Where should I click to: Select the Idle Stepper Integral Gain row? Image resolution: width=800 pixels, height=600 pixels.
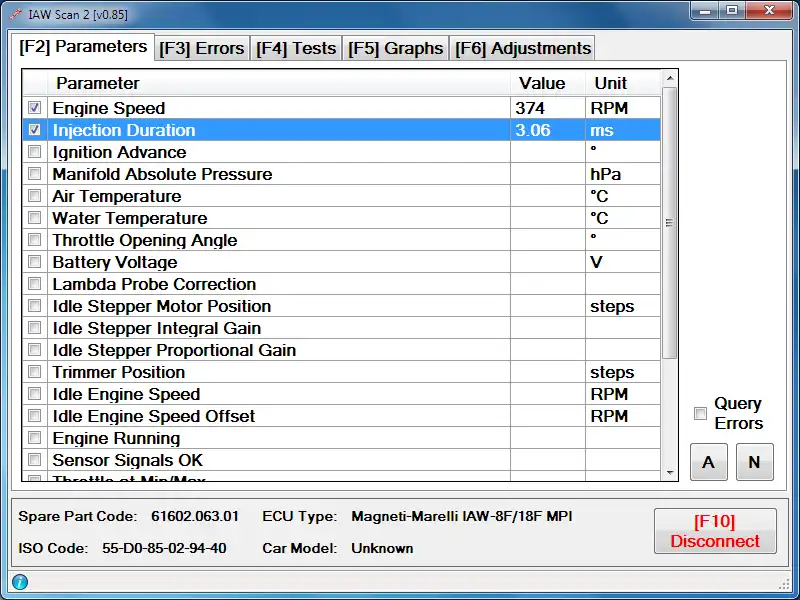[341, 328]
